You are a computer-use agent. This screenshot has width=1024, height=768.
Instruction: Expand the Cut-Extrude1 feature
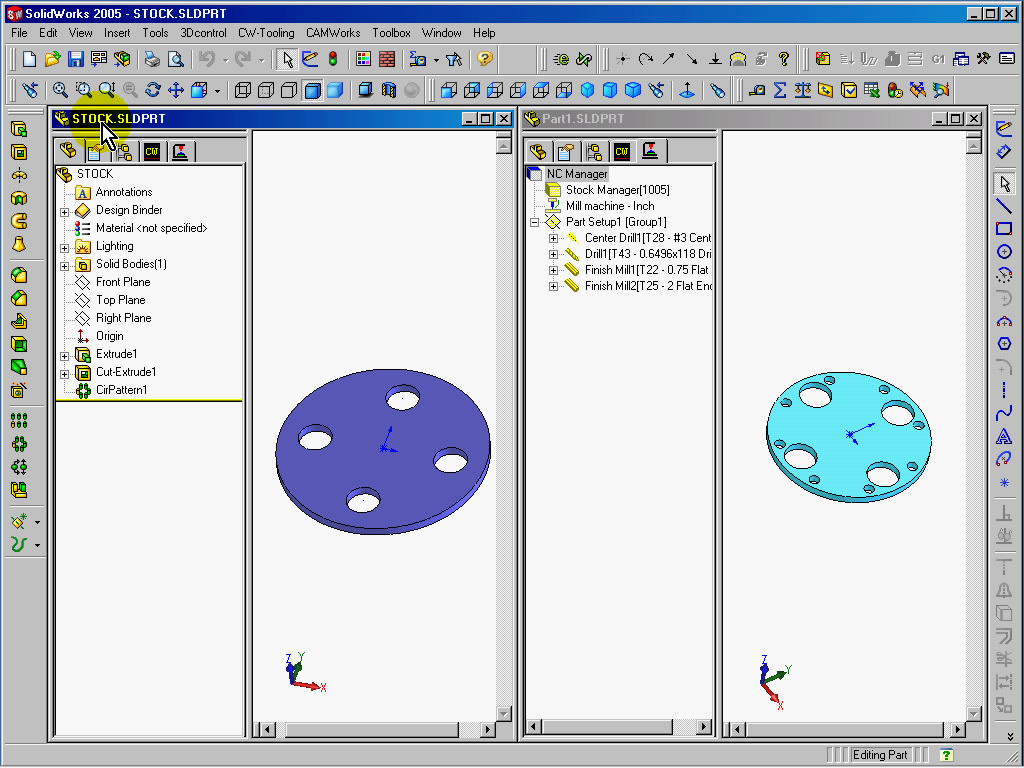click(65, 374)
